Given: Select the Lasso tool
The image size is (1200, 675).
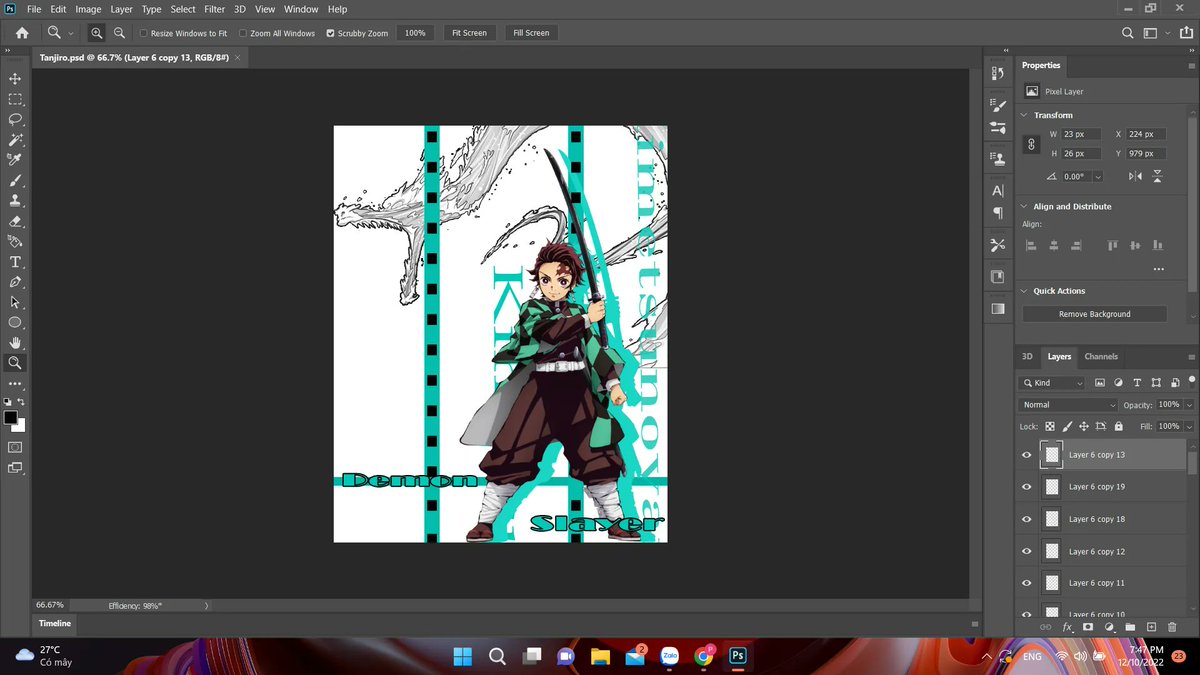Looking at the screenshot, I should pos(15,119).
